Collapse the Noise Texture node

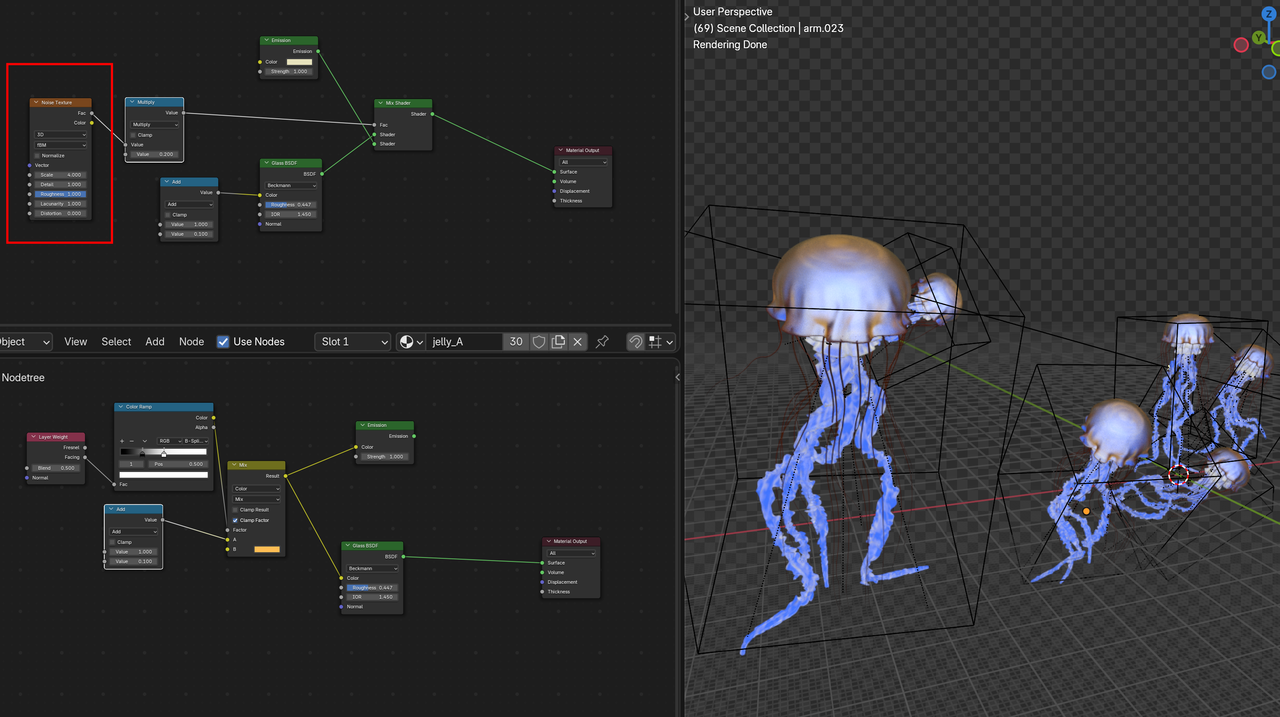pyautogui.click(x=35, y=102)
